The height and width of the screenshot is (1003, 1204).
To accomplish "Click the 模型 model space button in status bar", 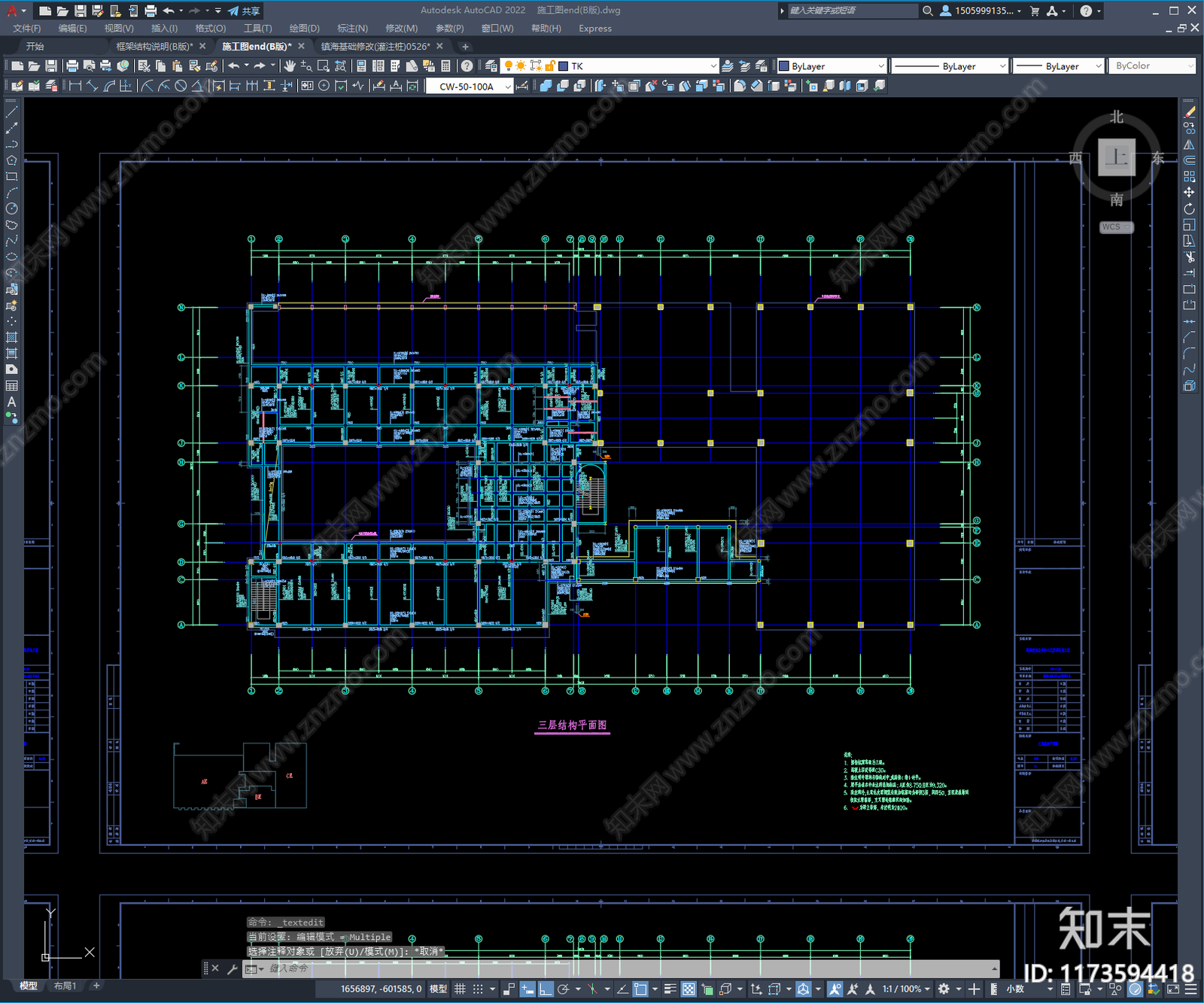I will (x=439, y=989).
